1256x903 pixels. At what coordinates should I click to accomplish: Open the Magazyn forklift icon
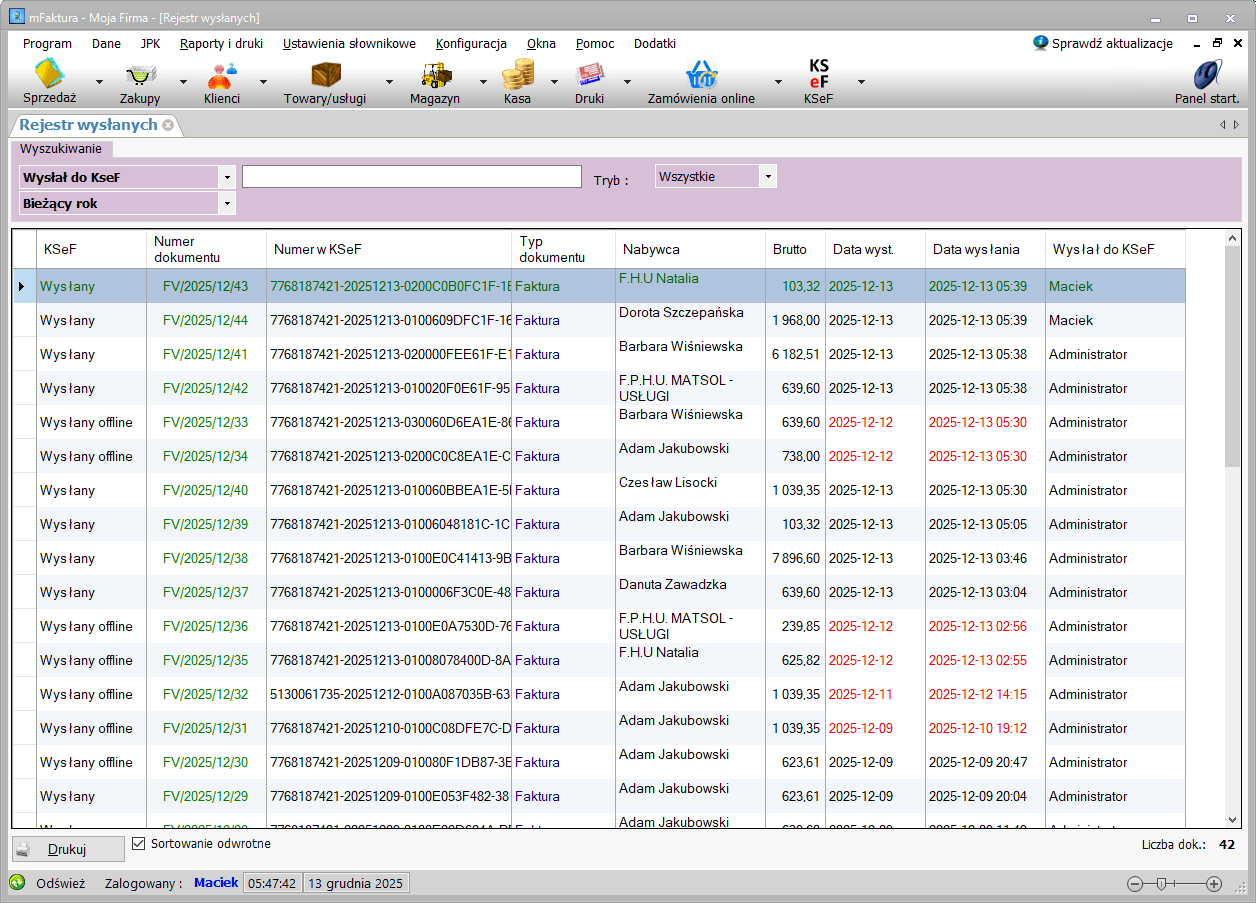click(435, 75)
